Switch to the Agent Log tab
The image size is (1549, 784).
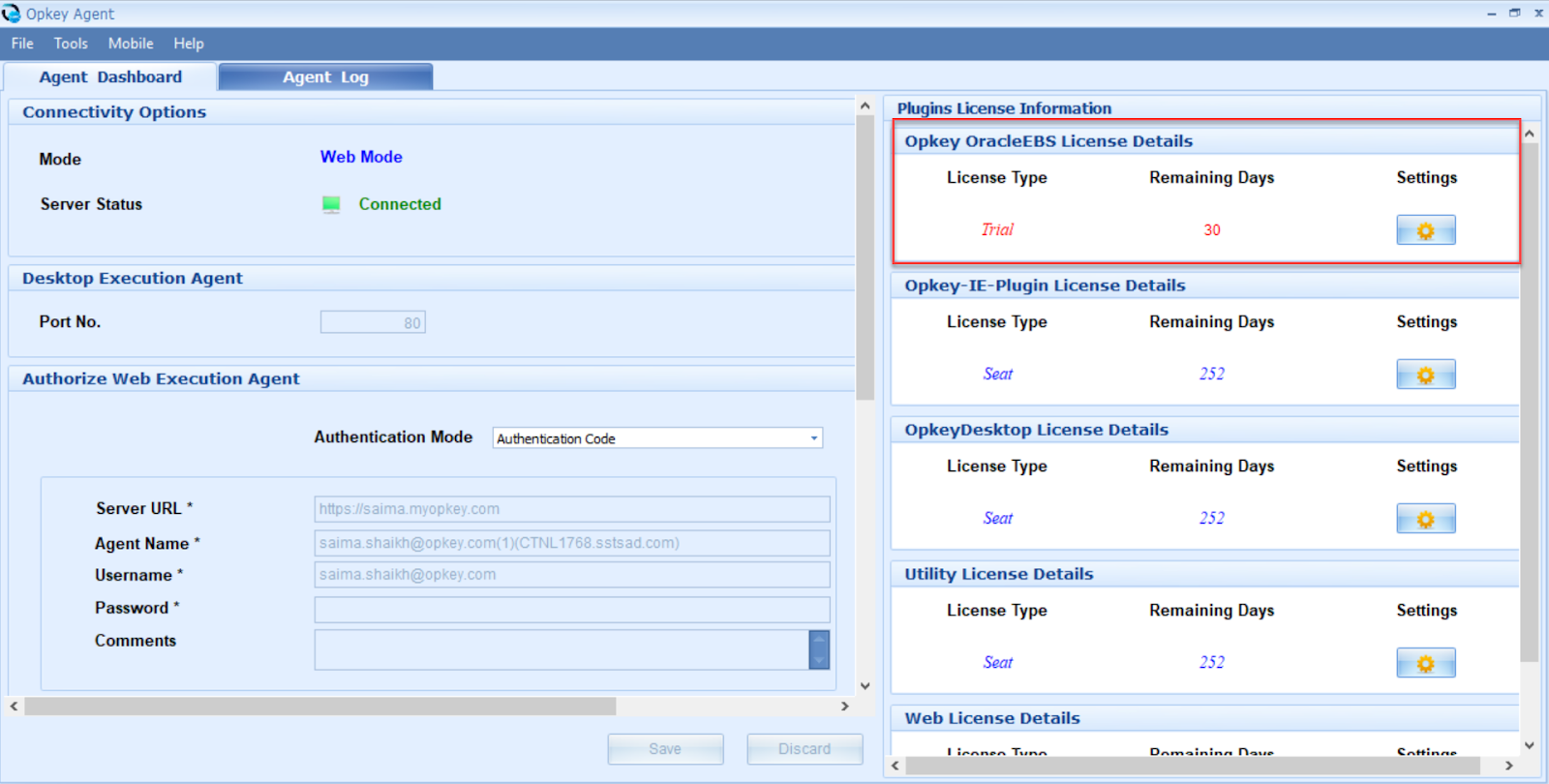tap(325, 77)
